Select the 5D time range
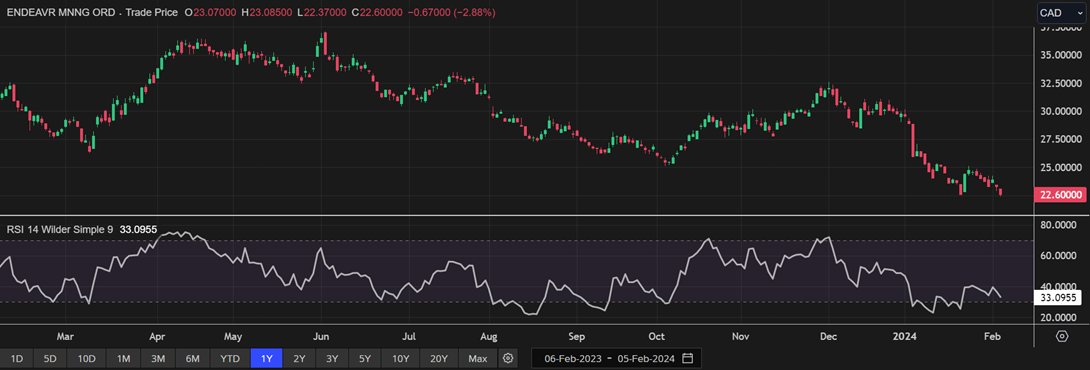 [51, 359]
